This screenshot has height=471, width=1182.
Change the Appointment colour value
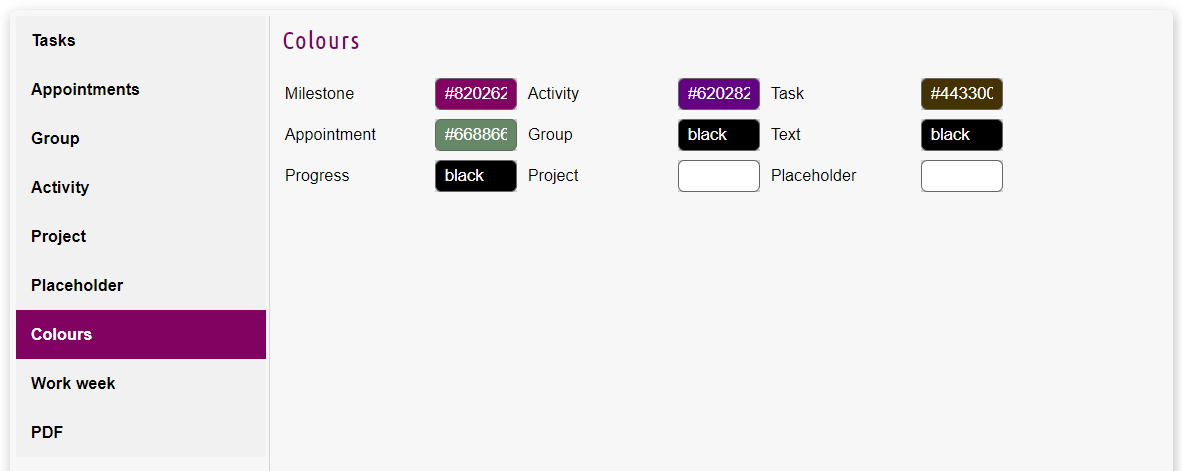(476, 135)
